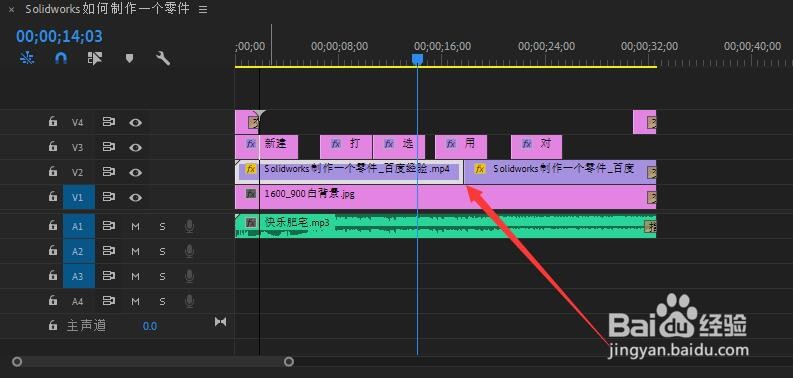Mute audio track A3
Image resolution: width=793 pixels, height=378 pixels.
pos(135,277)
